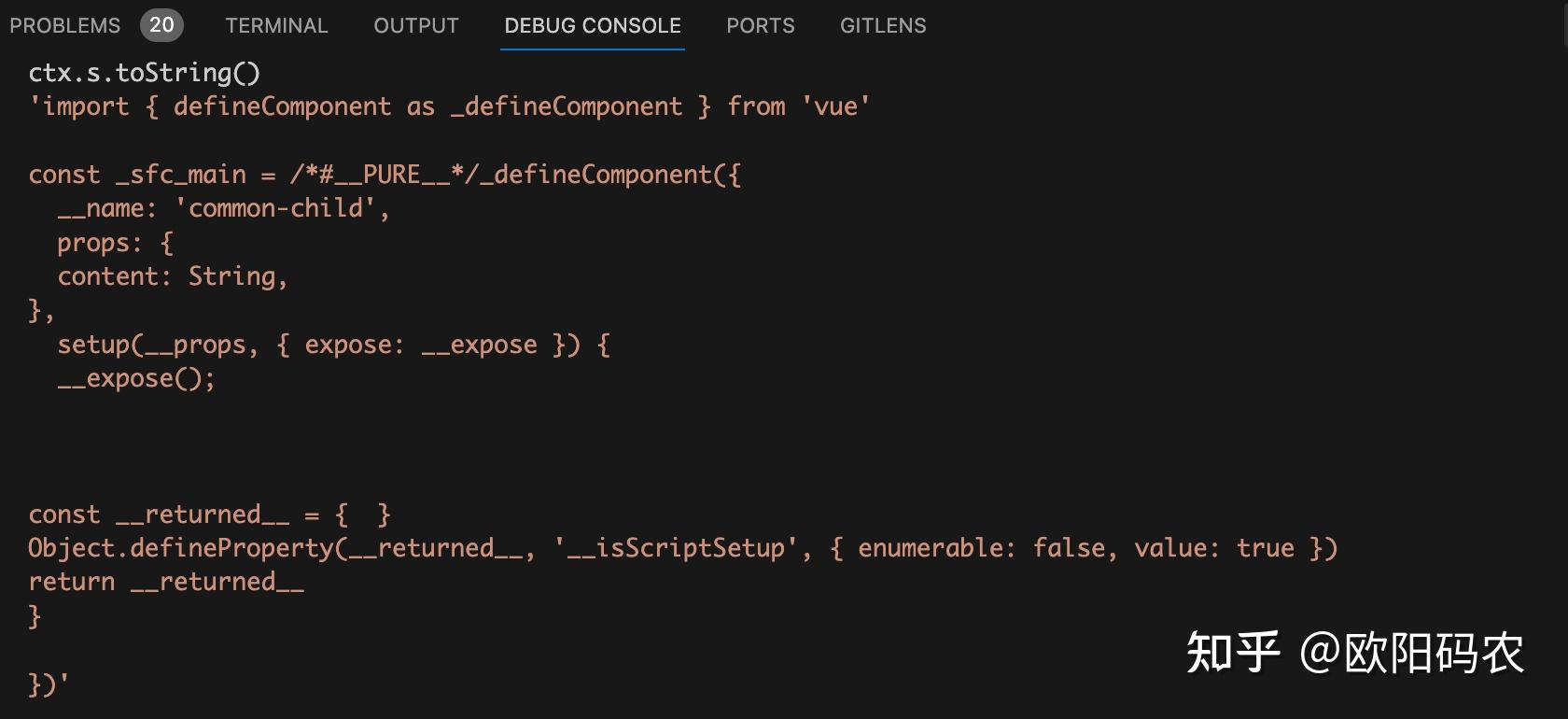Open the PROBLEMS tab
Screen dimensions: 1568x719
65,25
